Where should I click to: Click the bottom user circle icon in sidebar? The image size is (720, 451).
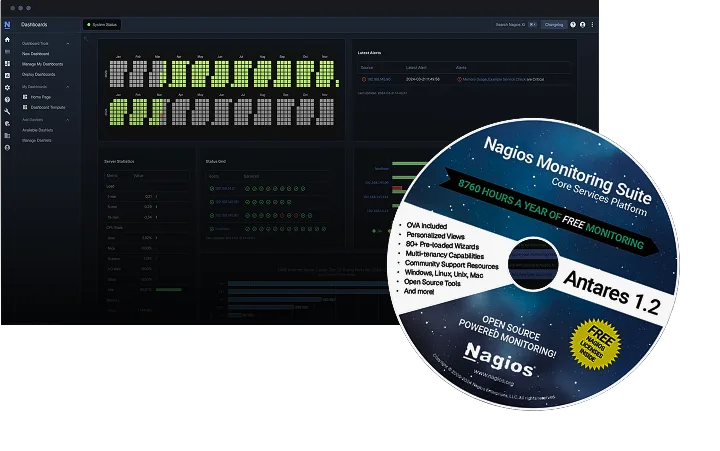click(x=7, y=148)
